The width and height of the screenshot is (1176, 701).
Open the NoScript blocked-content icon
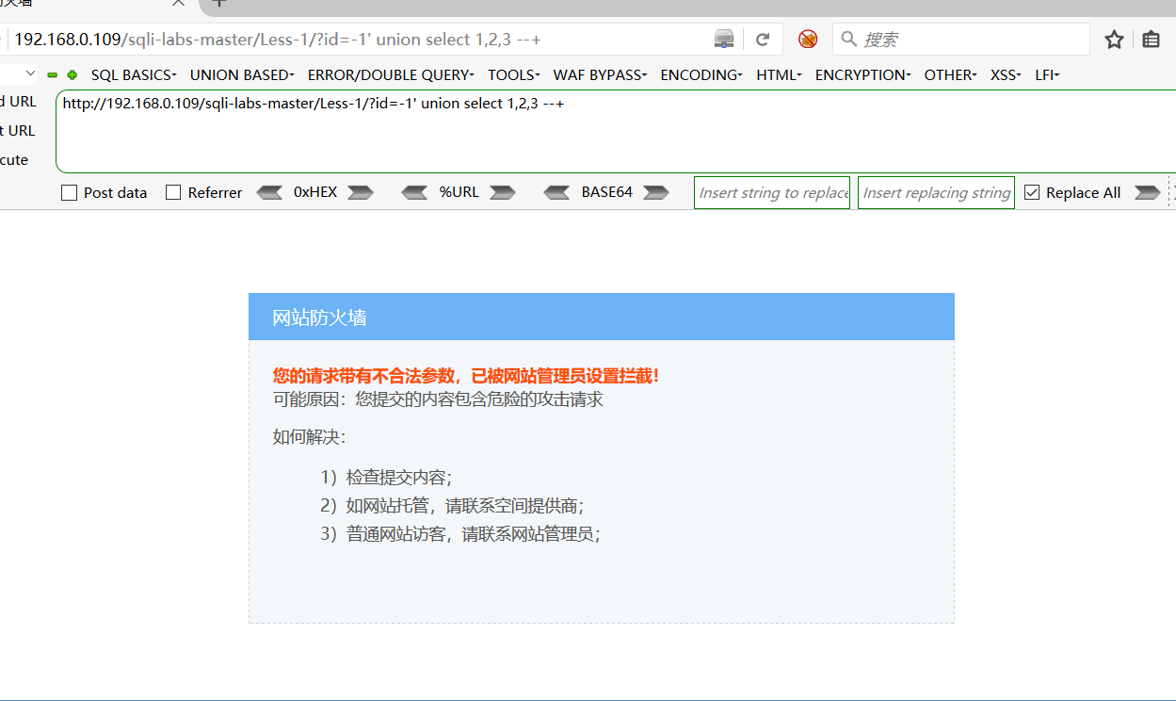point(807,38)
